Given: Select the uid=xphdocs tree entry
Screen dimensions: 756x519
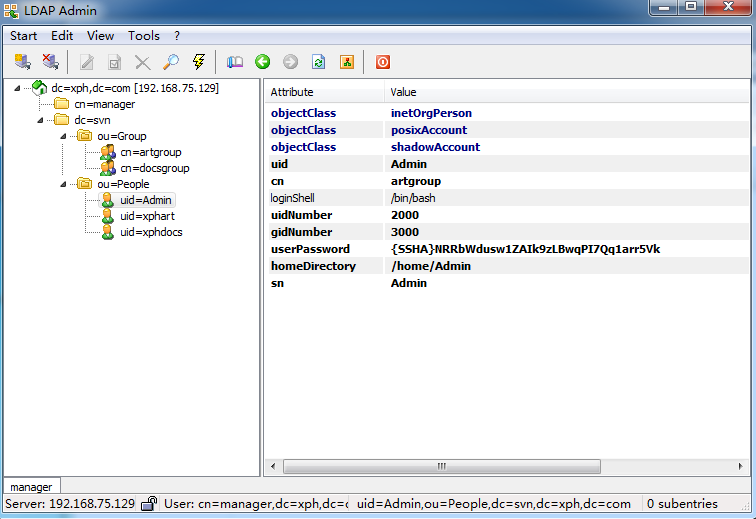Looking at the screenshot, I should (151, 232).
